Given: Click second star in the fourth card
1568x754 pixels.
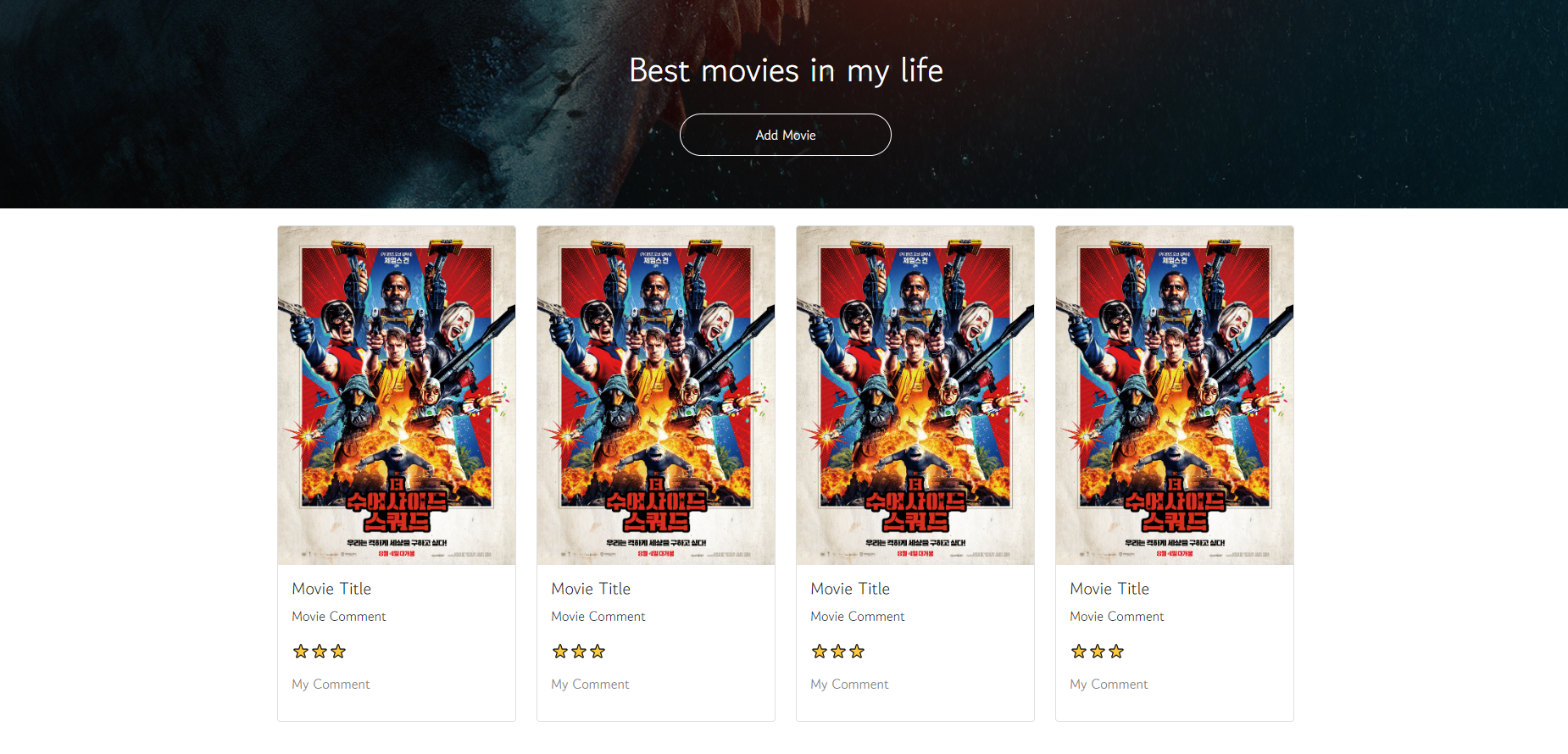Looking at the screenshot, I should 1098,651.
